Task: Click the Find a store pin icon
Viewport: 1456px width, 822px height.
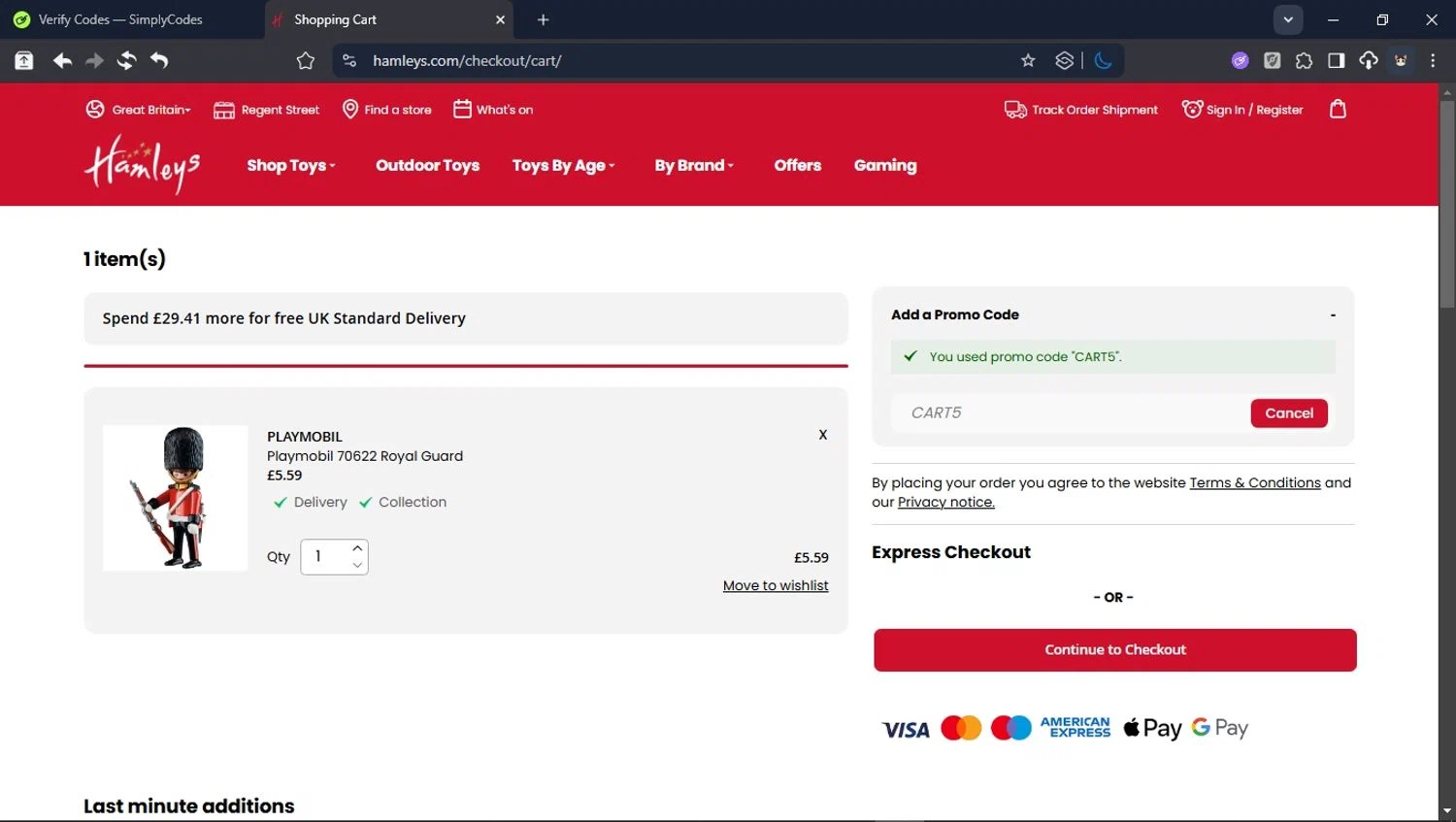Action: click(350, 109)
